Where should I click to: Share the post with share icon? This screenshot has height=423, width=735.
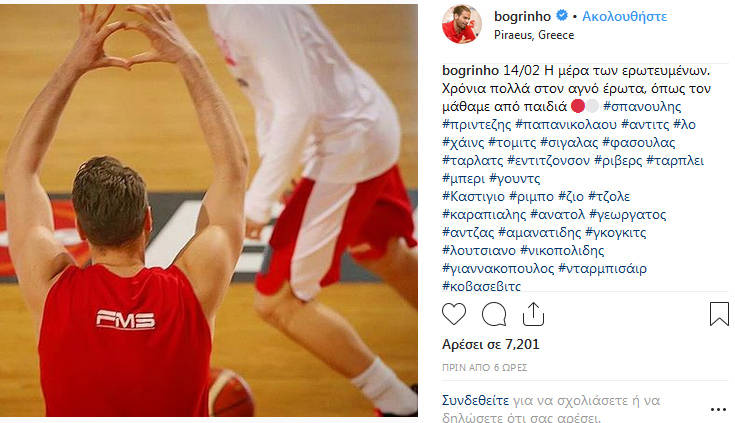tap(533, 314)
